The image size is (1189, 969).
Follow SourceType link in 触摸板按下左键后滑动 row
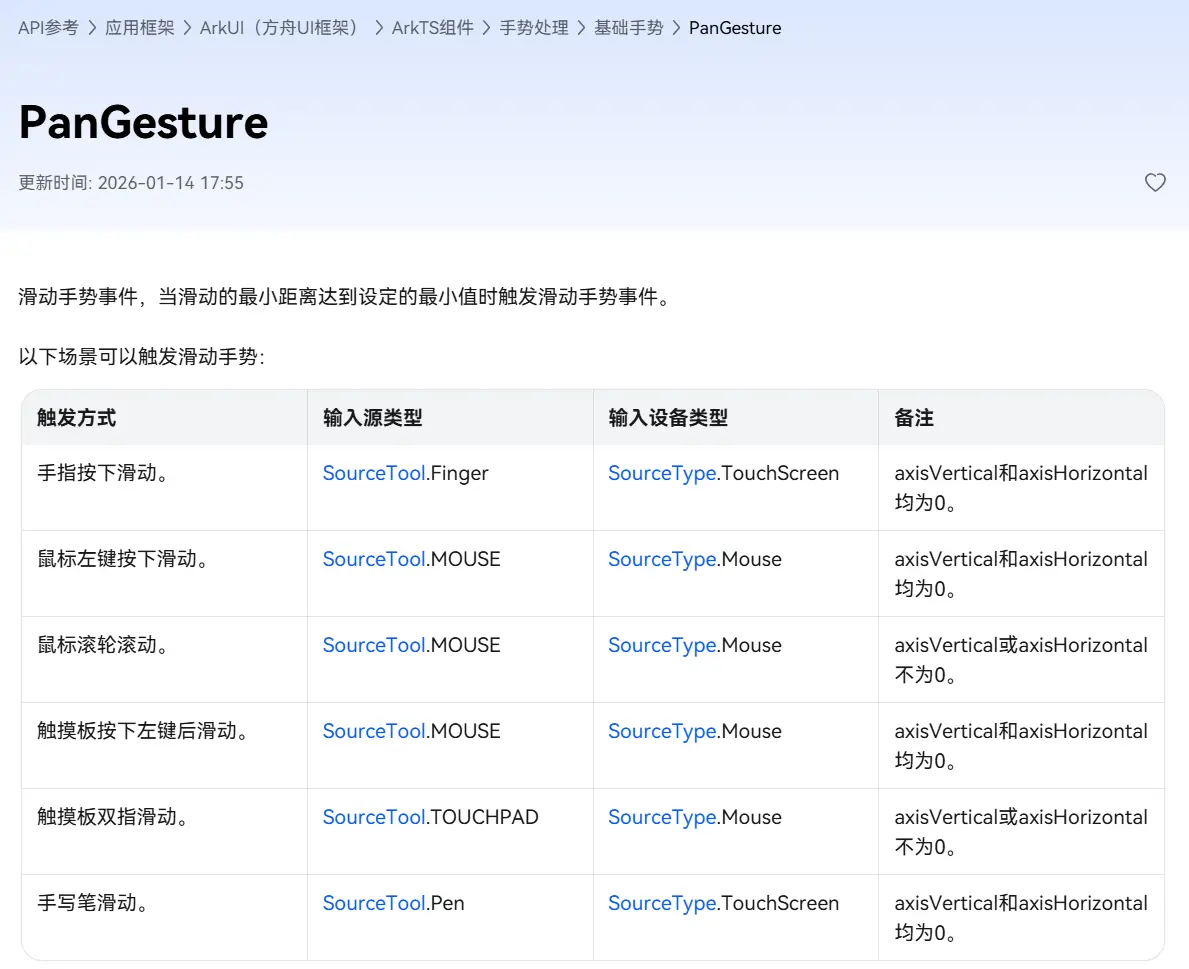click(x=661, y=731)
